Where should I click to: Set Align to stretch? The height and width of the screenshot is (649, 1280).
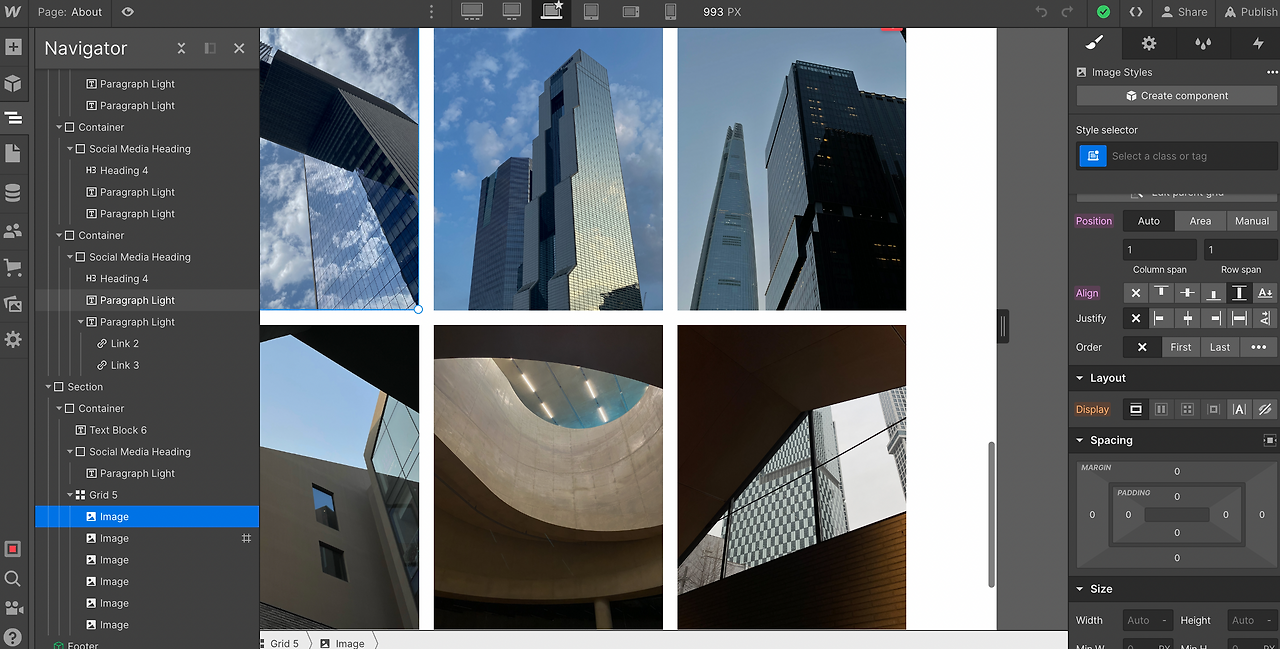point(1239,293)
